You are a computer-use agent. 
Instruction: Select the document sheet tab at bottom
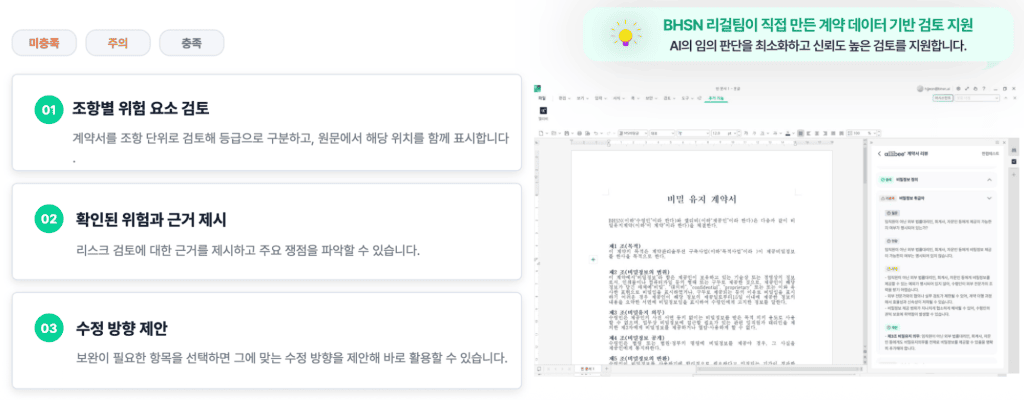[586, 371]
